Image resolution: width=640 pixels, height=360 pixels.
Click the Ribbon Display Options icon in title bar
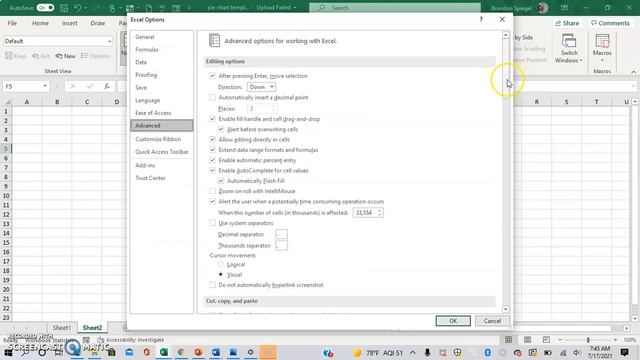[x=564, y=8]
